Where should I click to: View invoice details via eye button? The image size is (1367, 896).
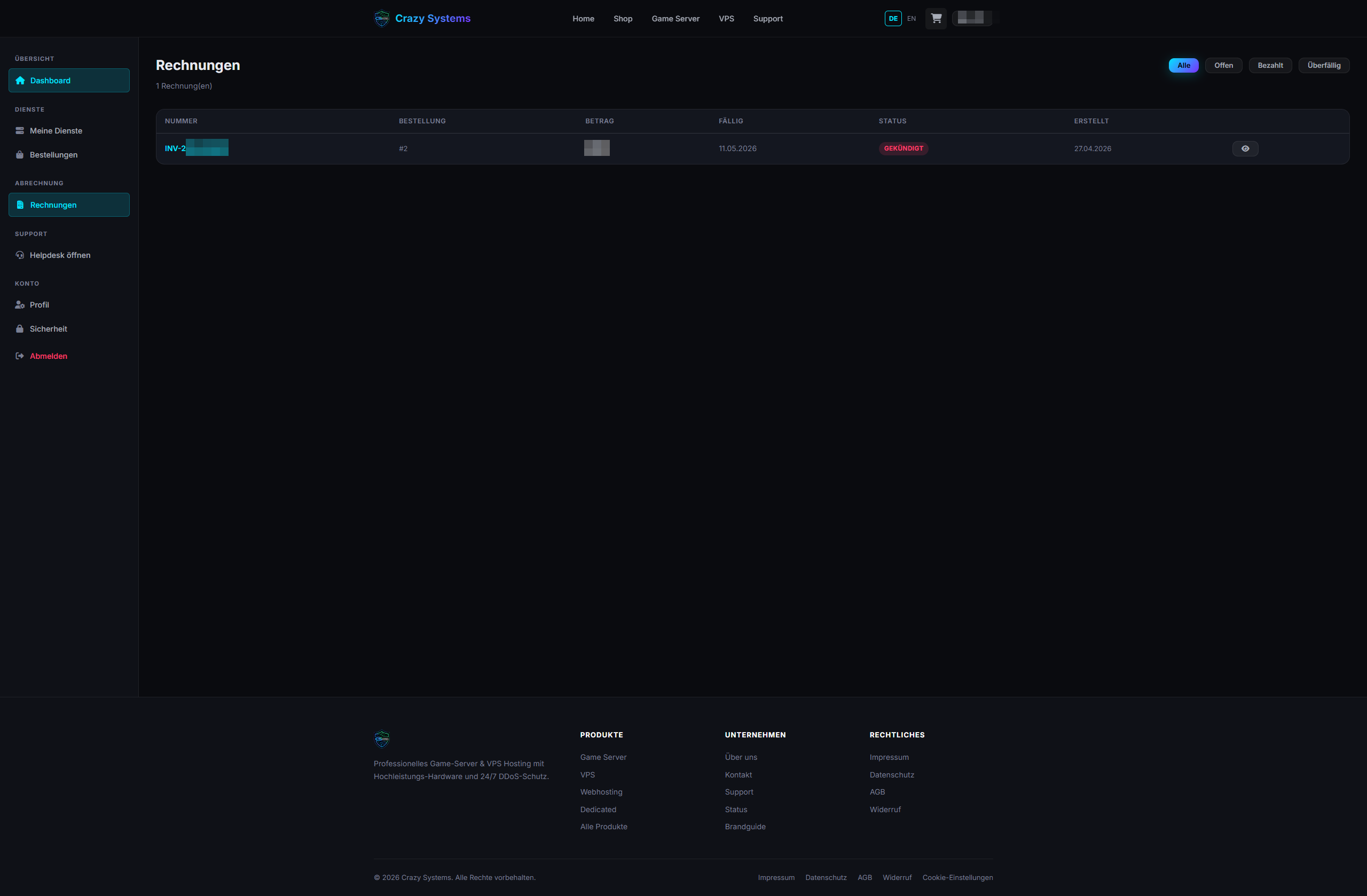tap(1245, 149)
